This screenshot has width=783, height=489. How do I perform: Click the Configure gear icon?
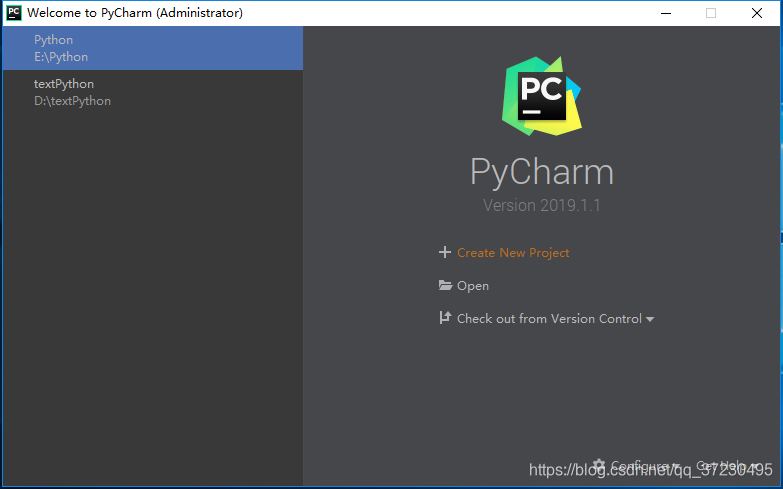click(599, 465)
